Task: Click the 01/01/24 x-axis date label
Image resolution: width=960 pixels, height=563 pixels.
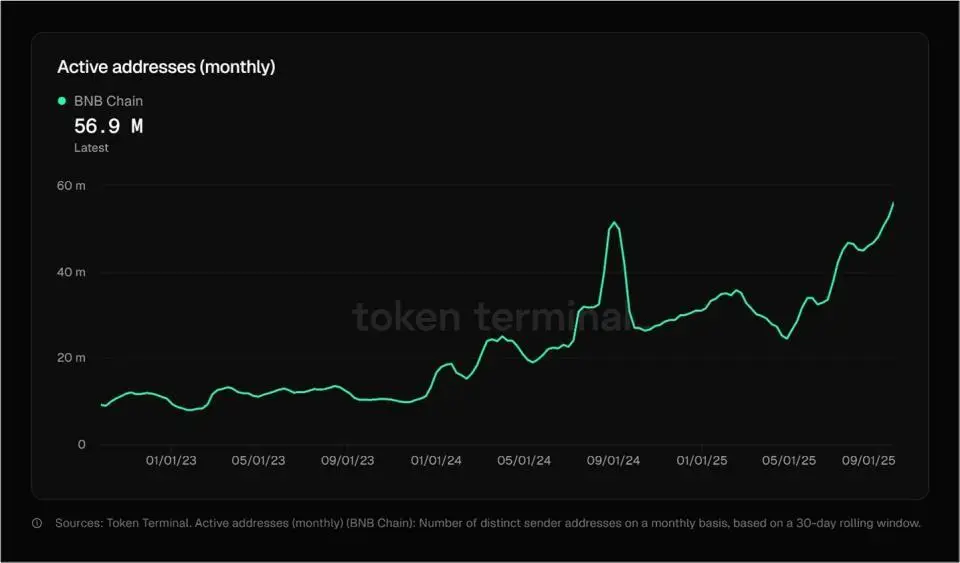Action: (x=435, y=461)
